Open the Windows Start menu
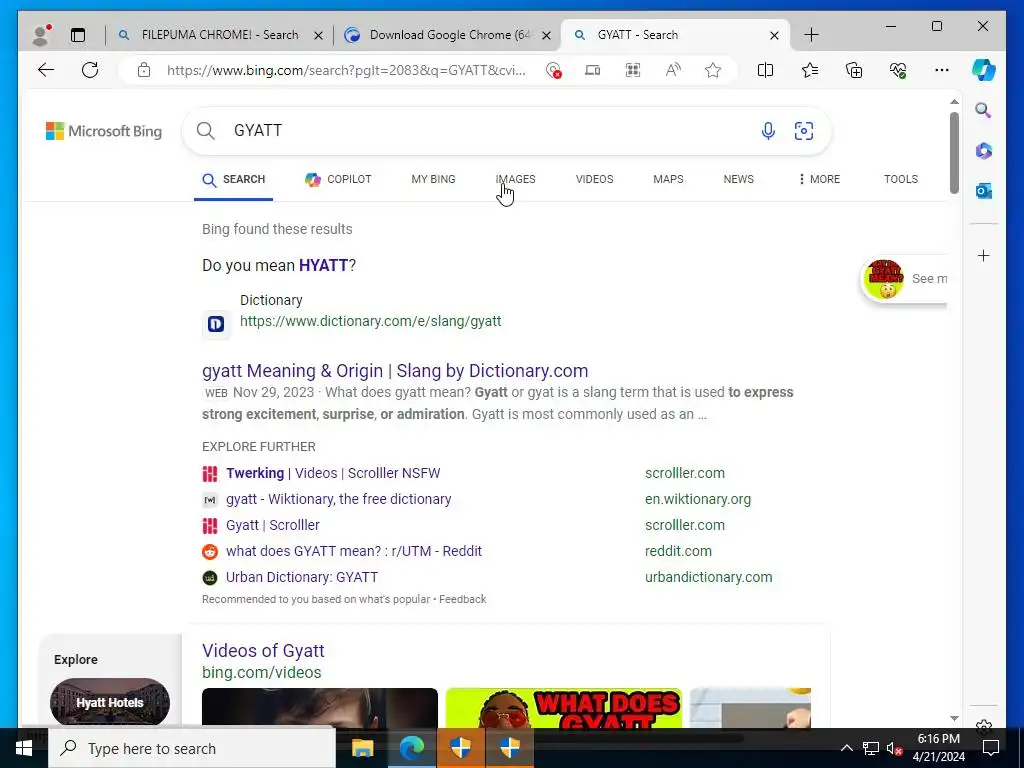 [x=24, y=748]
